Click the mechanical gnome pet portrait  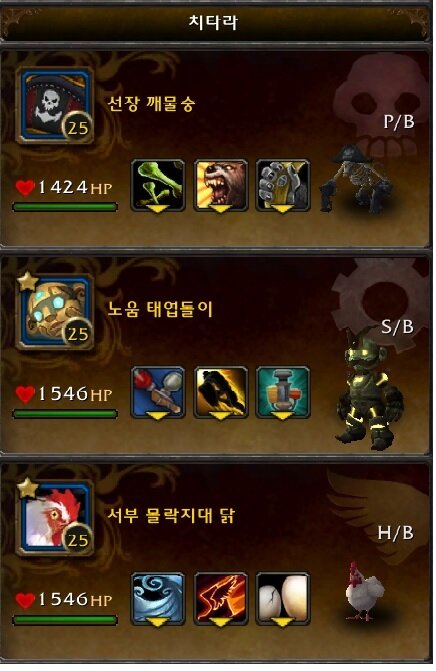click(x=55, y=312)
